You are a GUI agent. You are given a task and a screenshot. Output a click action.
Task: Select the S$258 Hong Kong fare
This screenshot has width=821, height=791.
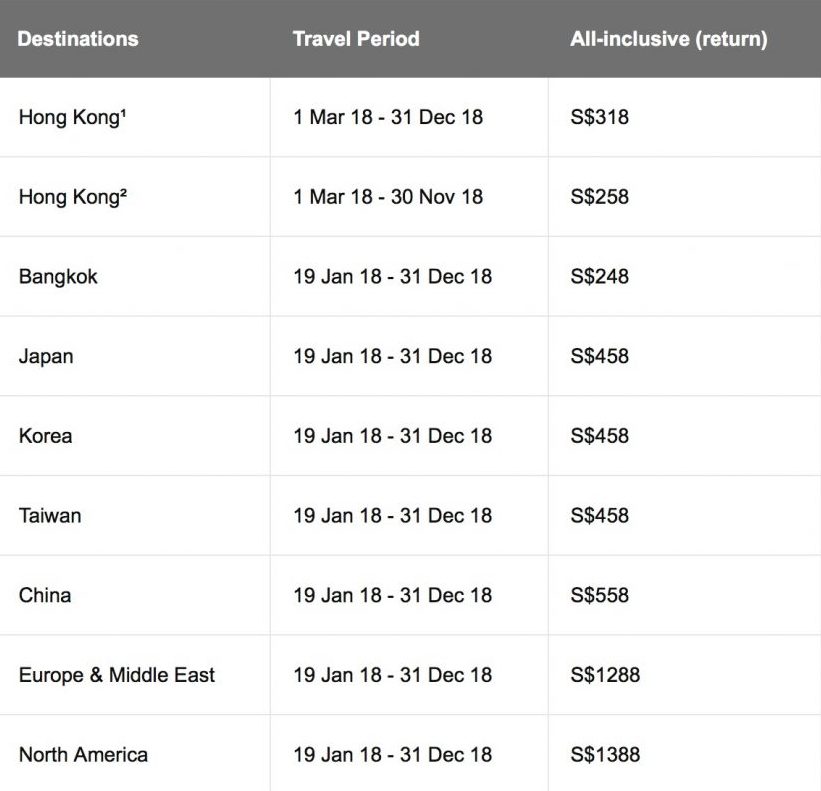coord(600,197)
